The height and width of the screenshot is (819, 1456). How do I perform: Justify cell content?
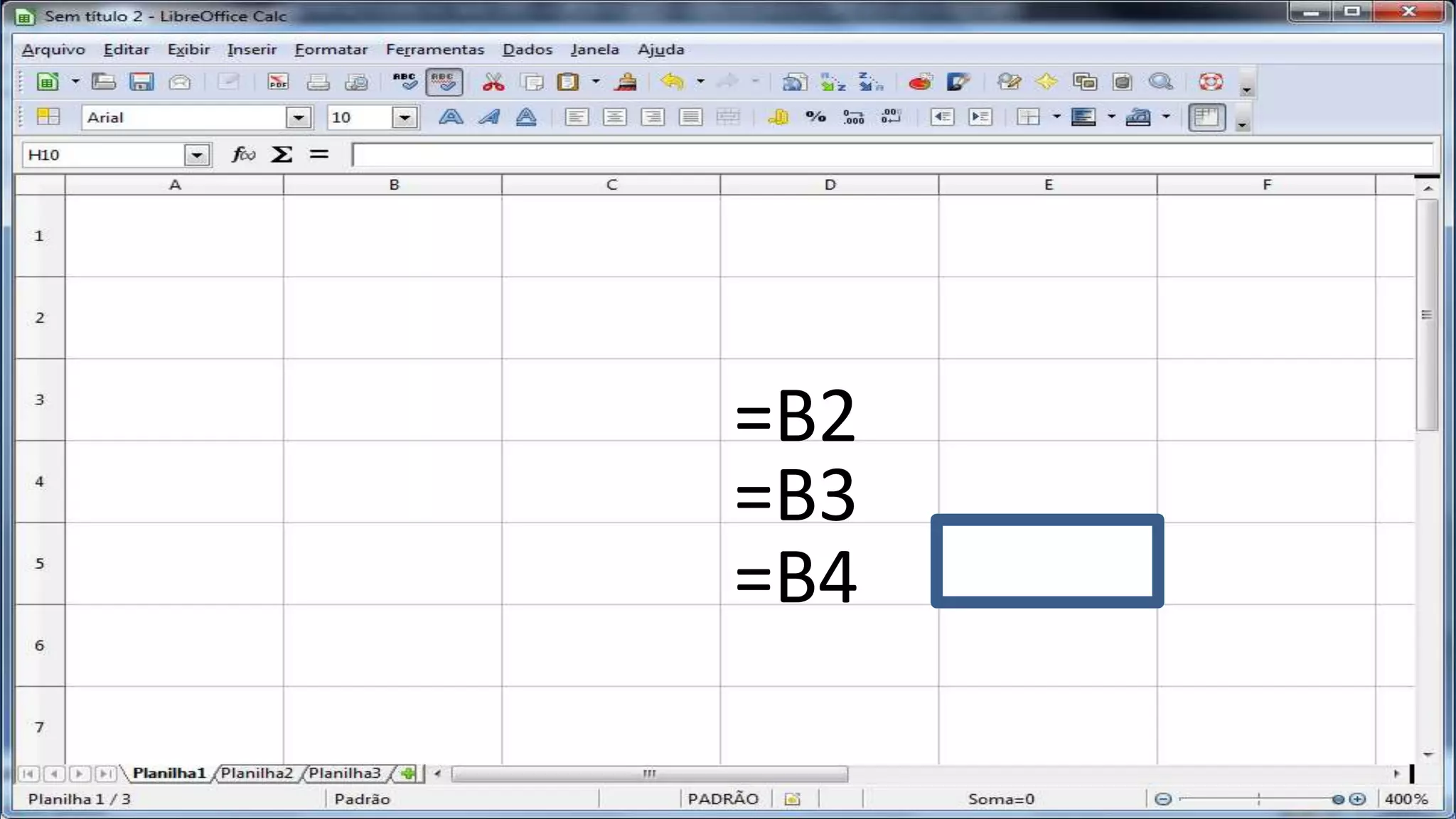tap(690, 117)
